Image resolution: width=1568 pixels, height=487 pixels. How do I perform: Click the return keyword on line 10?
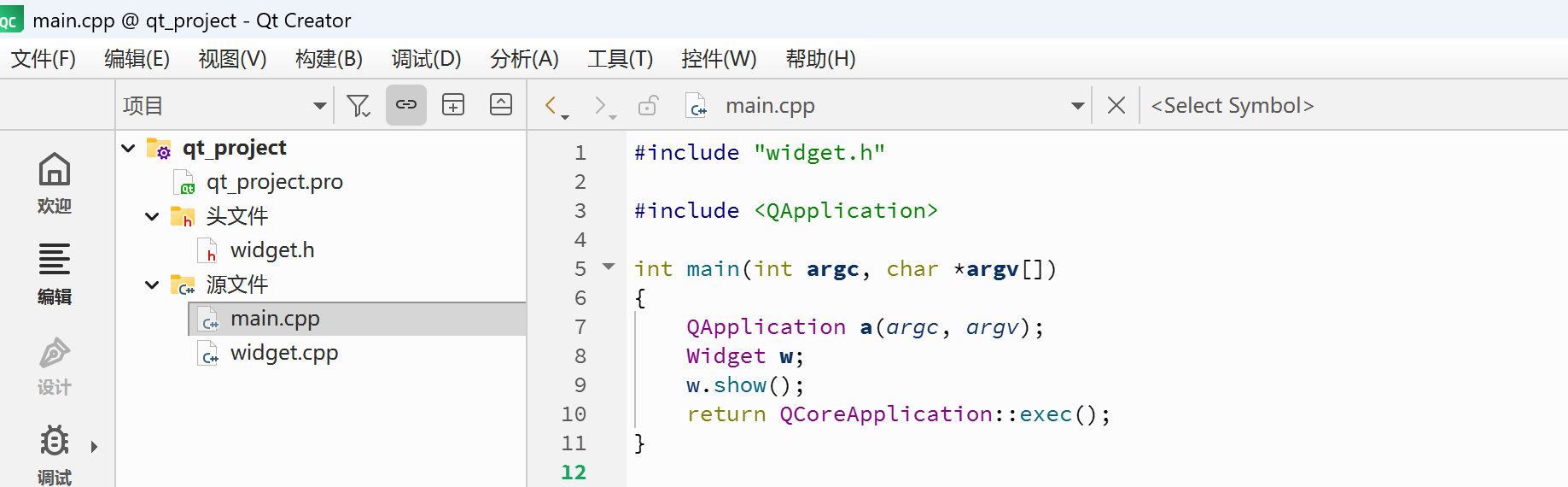click(x=726, y=414)
